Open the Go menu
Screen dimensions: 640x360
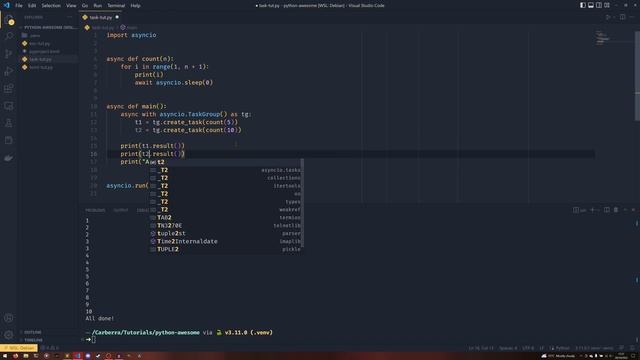pos(85,6)
